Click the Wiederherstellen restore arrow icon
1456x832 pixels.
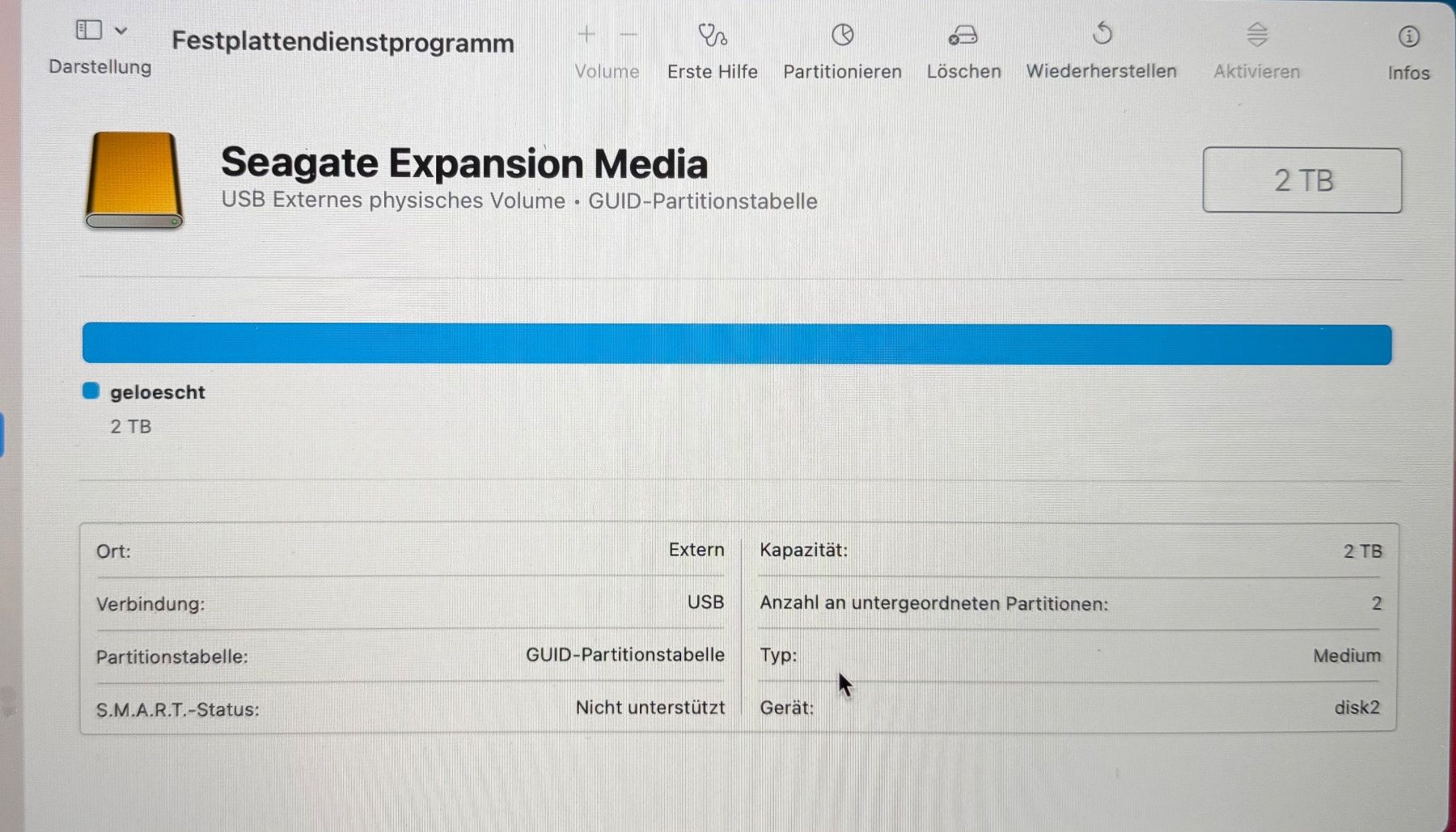pyautogui.click(x=1102, y=34)
